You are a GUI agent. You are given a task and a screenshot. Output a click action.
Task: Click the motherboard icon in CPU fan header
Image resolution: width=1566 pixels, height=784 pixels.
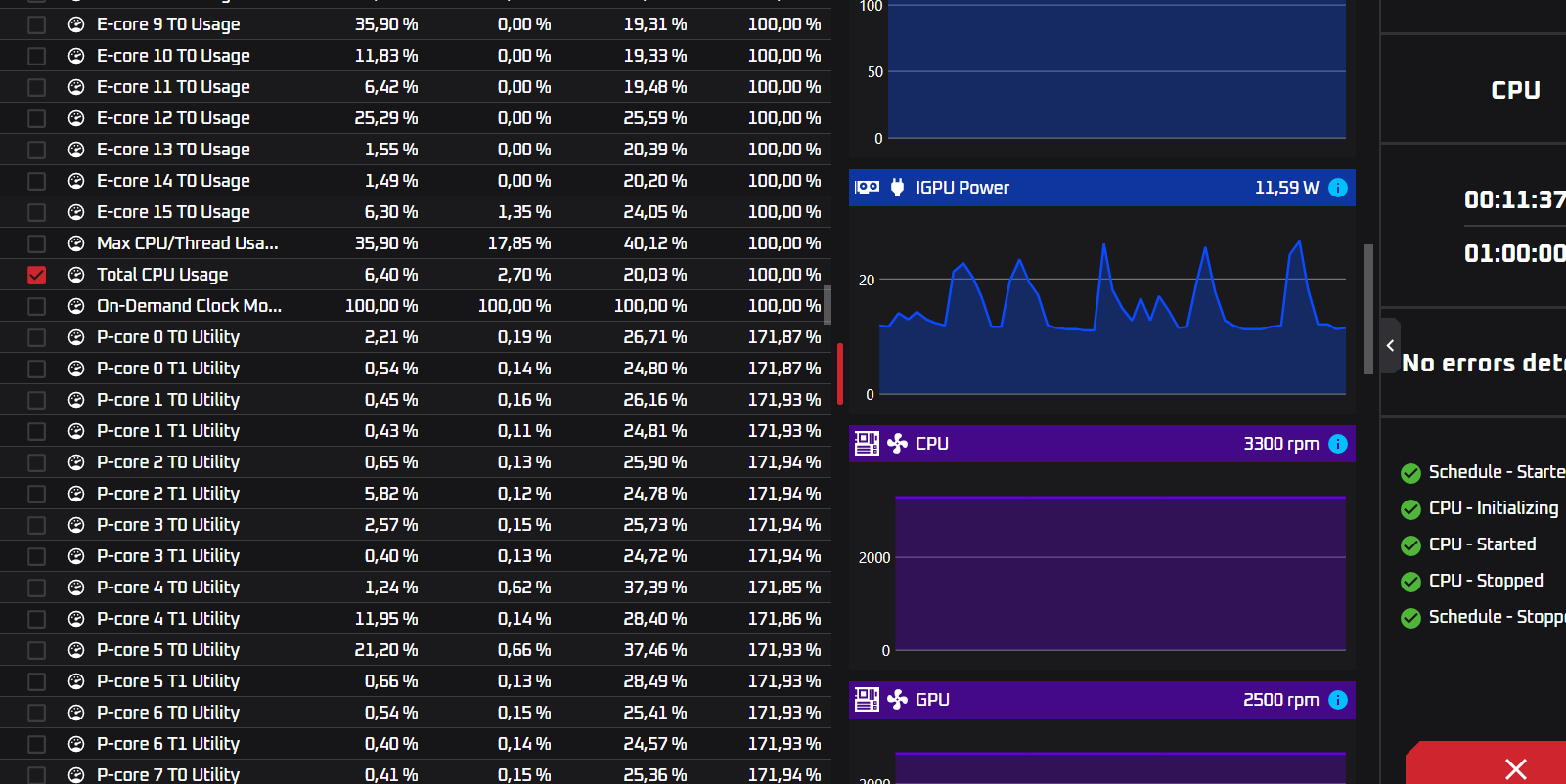[867, 444]
